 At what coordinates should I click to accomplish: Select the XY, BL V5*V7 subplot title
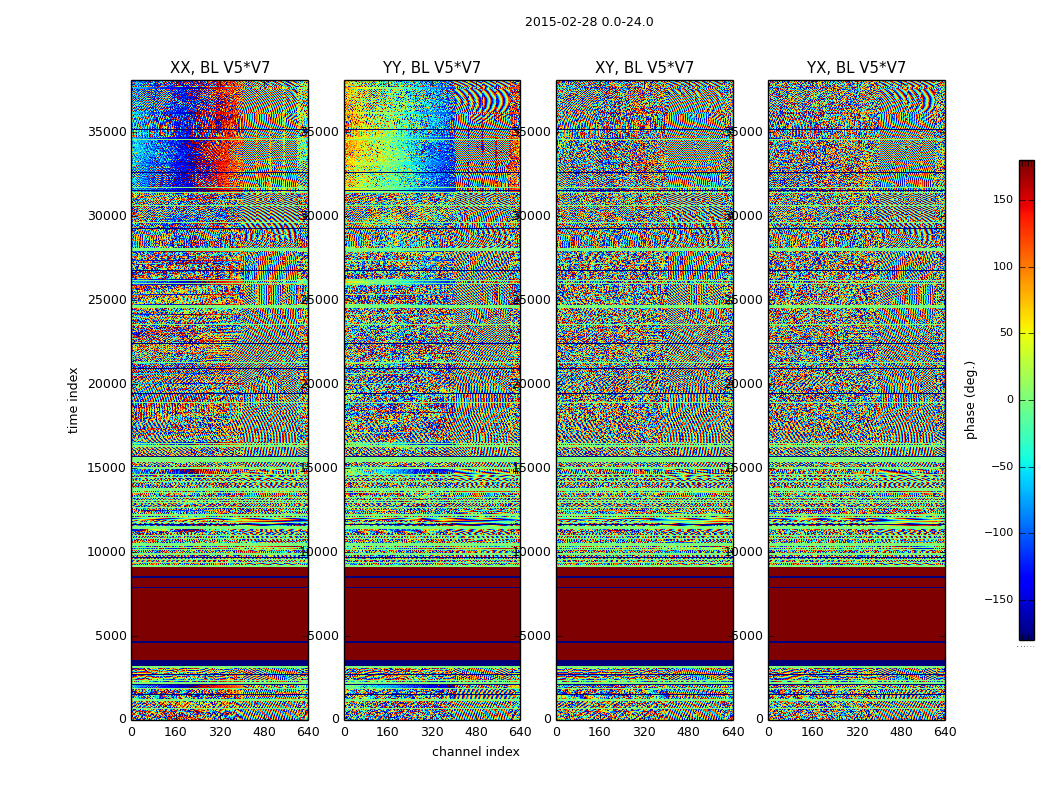coord(644,68)
